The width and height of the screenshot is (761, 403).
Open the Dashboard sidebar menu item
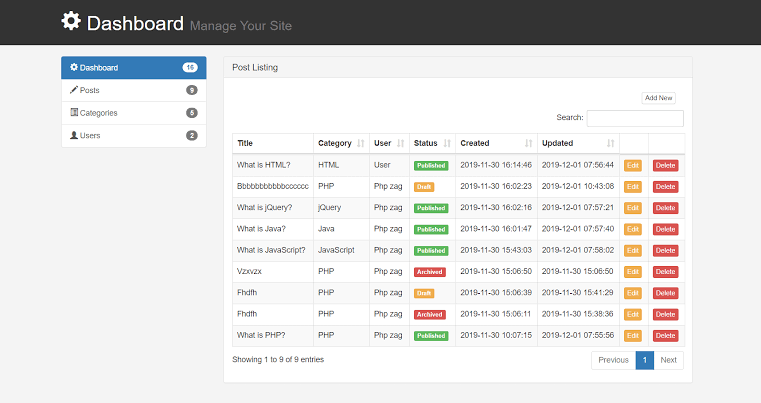click(x=133, y=67)
